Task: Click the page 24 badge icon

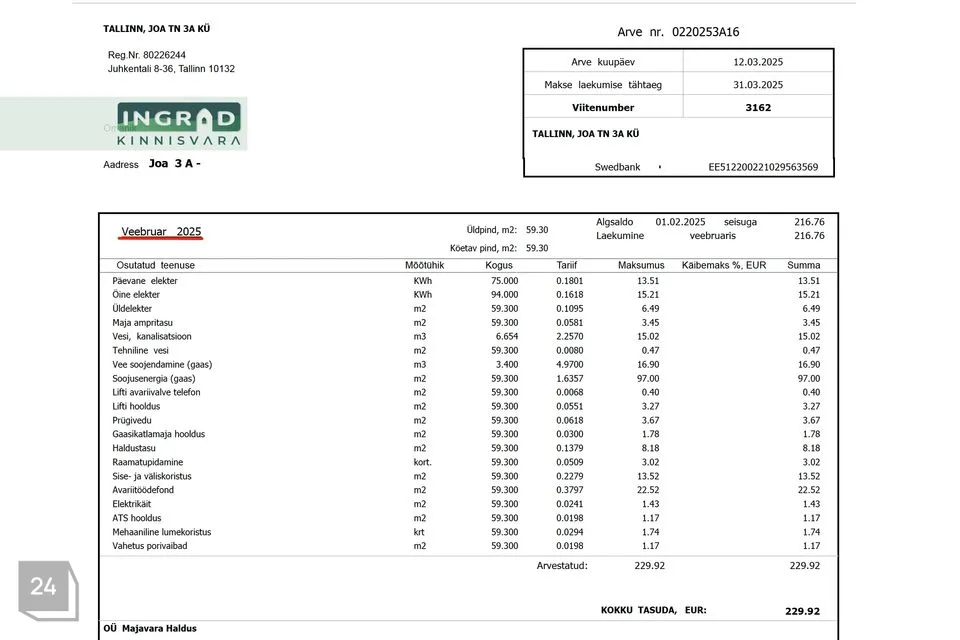Action: pyautogui.click(x=44, y=588)
